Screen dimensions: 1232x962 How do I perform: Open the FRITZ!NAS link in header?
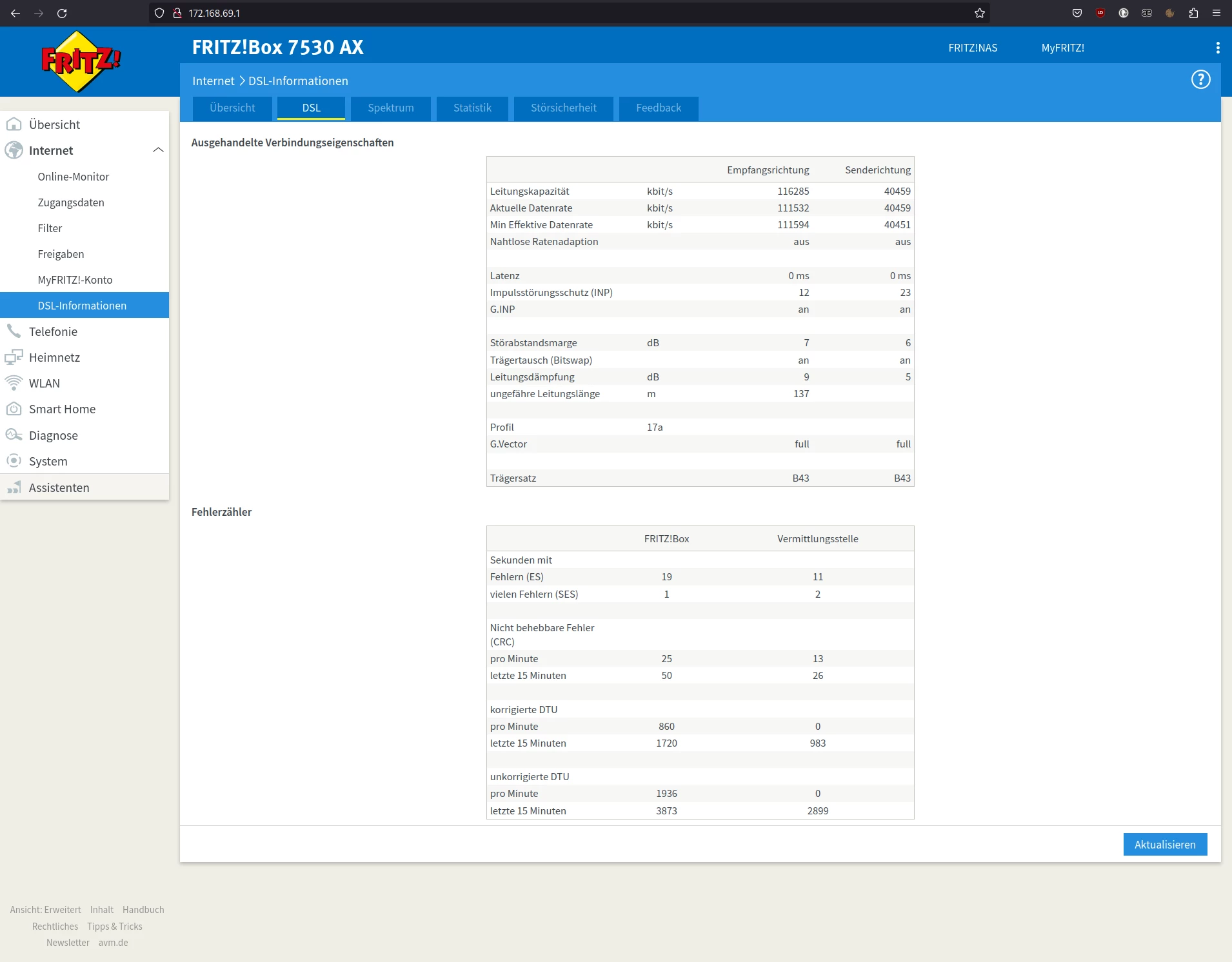coord(972,48)
